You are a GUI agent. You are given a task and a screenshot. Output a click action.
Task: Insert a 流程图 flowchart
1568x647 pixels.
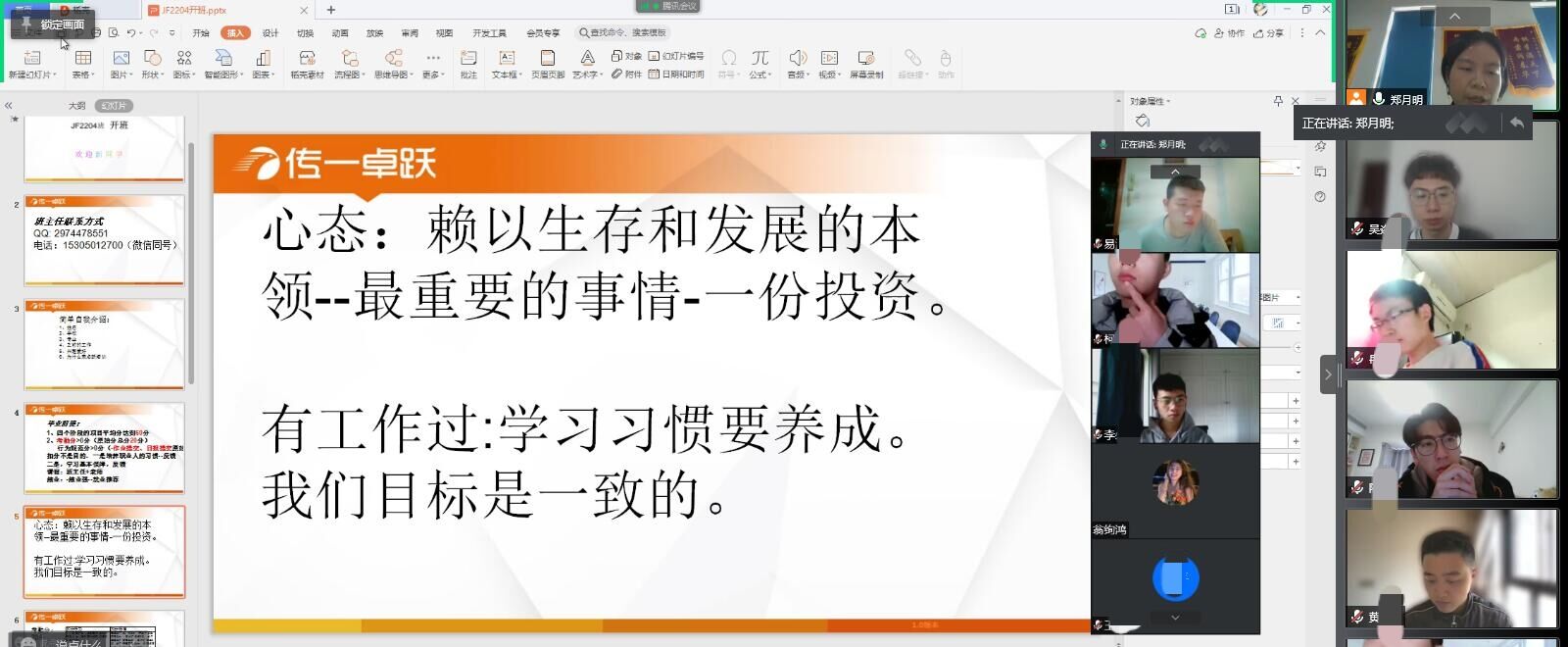(349, 58)
